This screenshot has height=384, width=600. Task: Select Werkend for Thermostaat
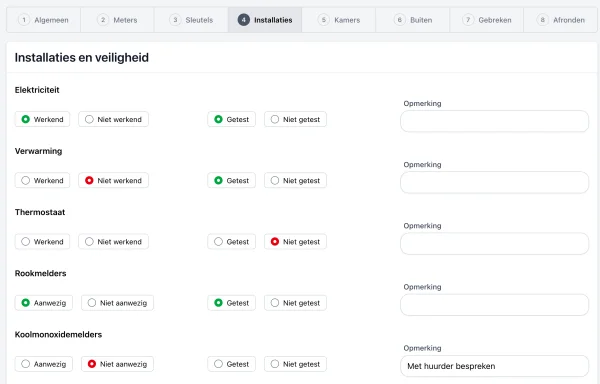click(42, 242)
